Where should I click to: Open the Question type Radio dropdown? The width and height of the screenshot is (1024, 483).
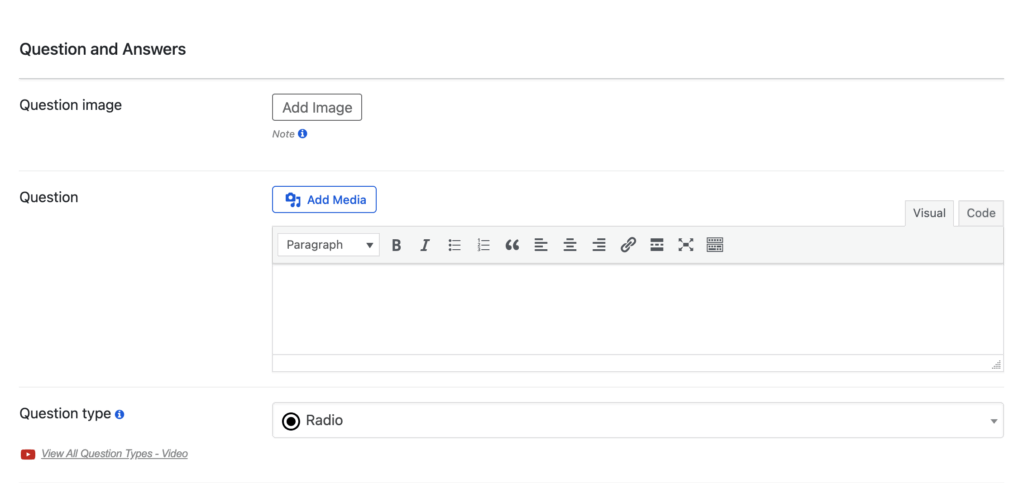pos(637,420)
